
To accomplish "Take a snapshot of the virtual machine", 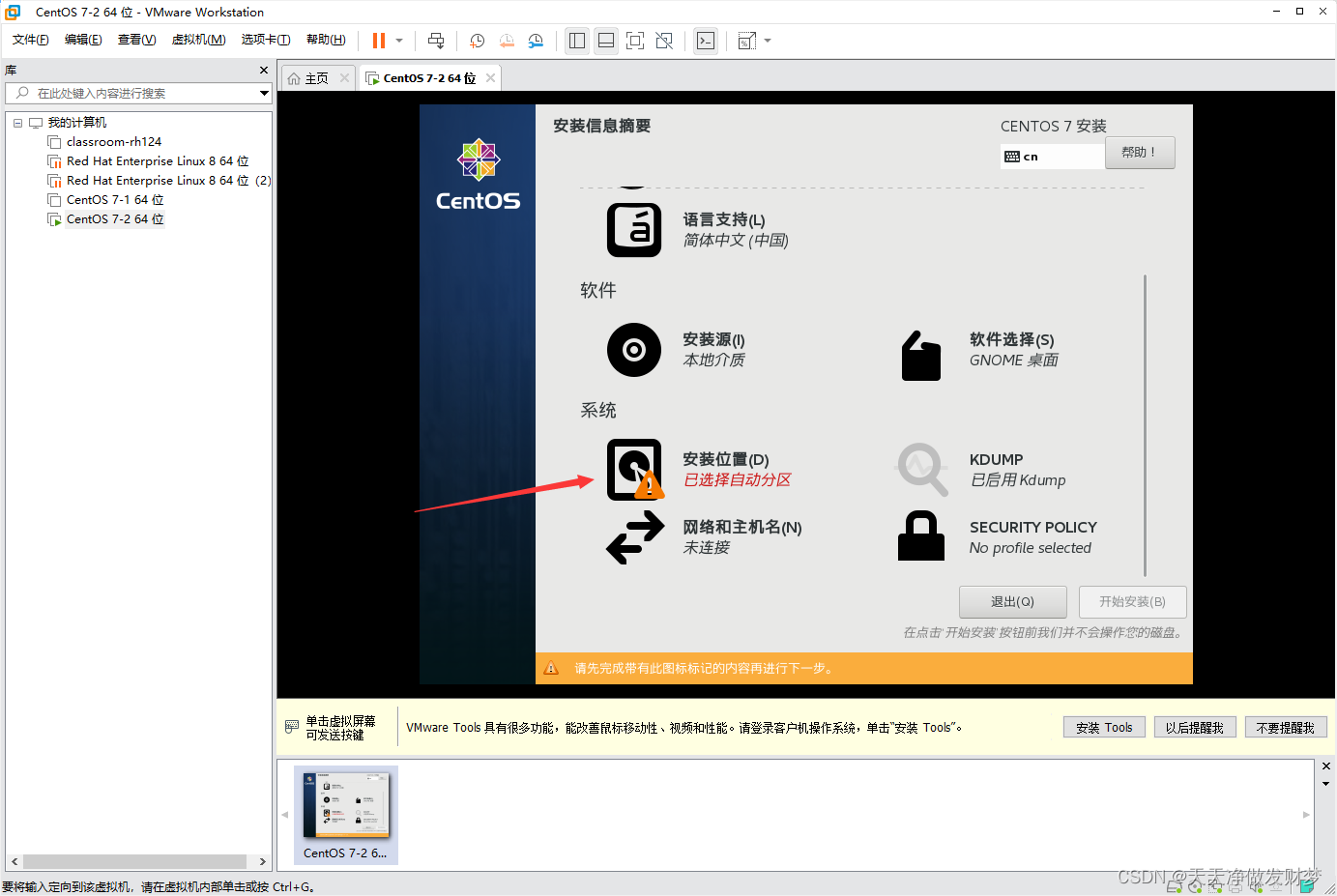I will point(477,41).
